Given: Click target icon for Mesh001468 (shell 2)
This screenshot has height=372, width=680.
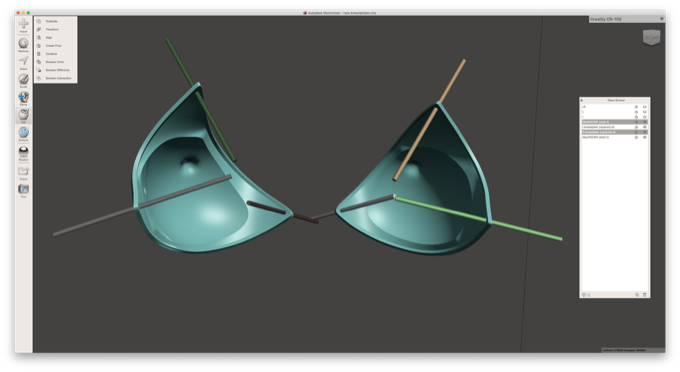Looking at the screenshot, I should (636, 137).
